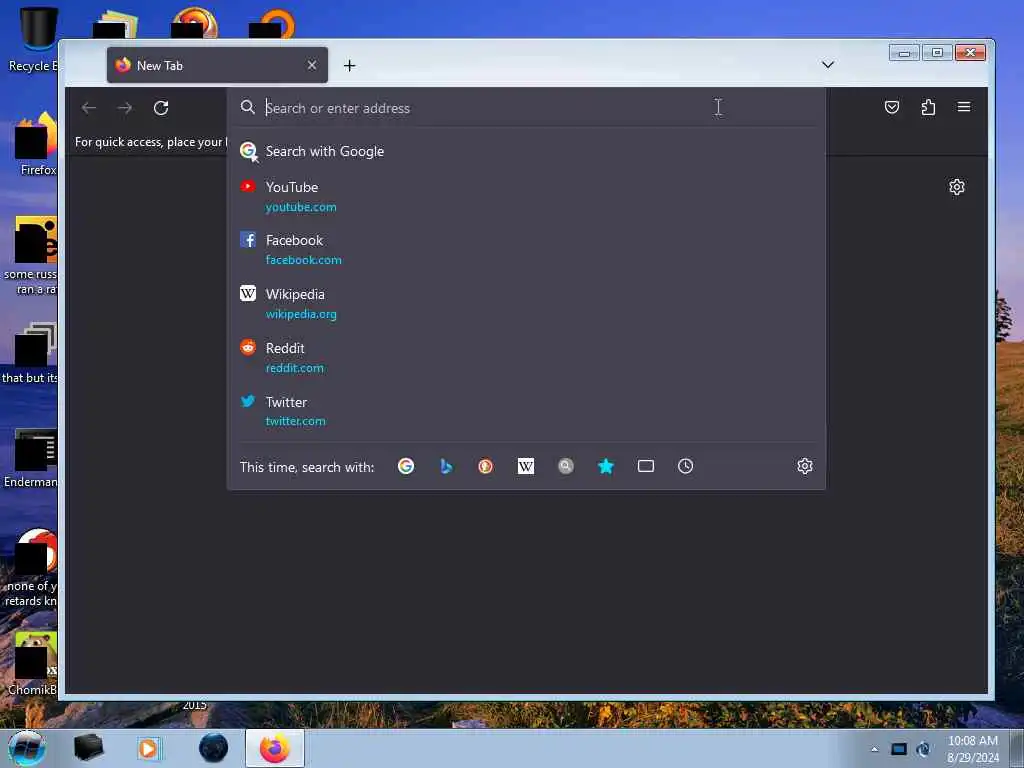The image size is (1024, 768).
Task: Open the Windows Start orb
Action: click(27, 748)
